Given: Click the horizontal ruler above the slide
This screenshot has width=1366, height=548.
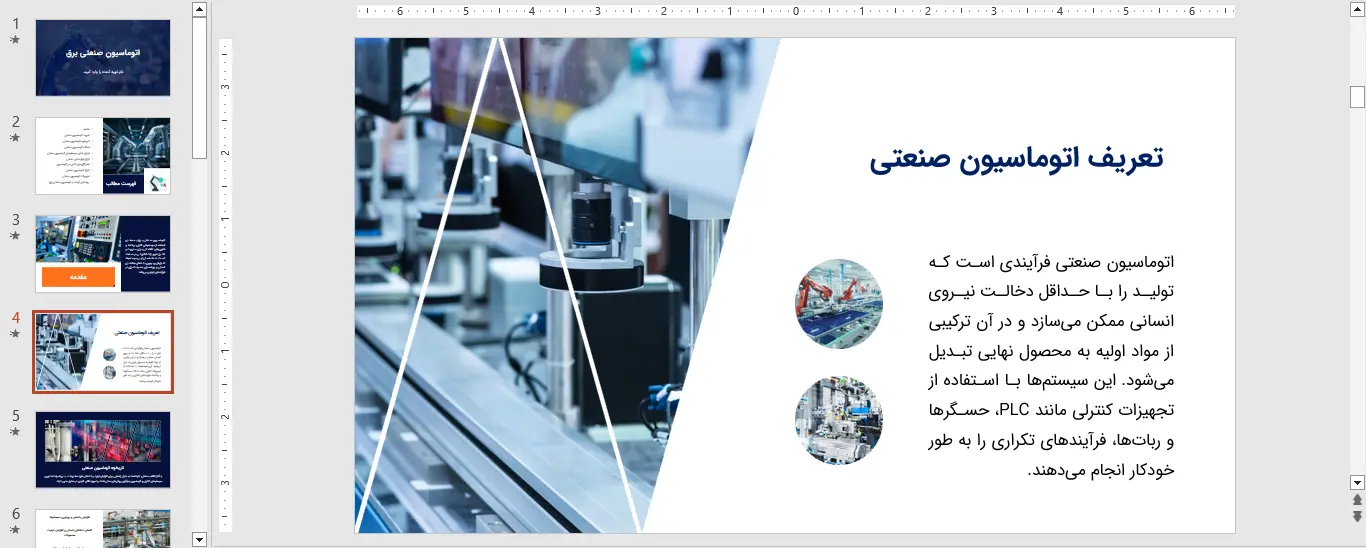Looking at the screenshot, I should point(795,12).
